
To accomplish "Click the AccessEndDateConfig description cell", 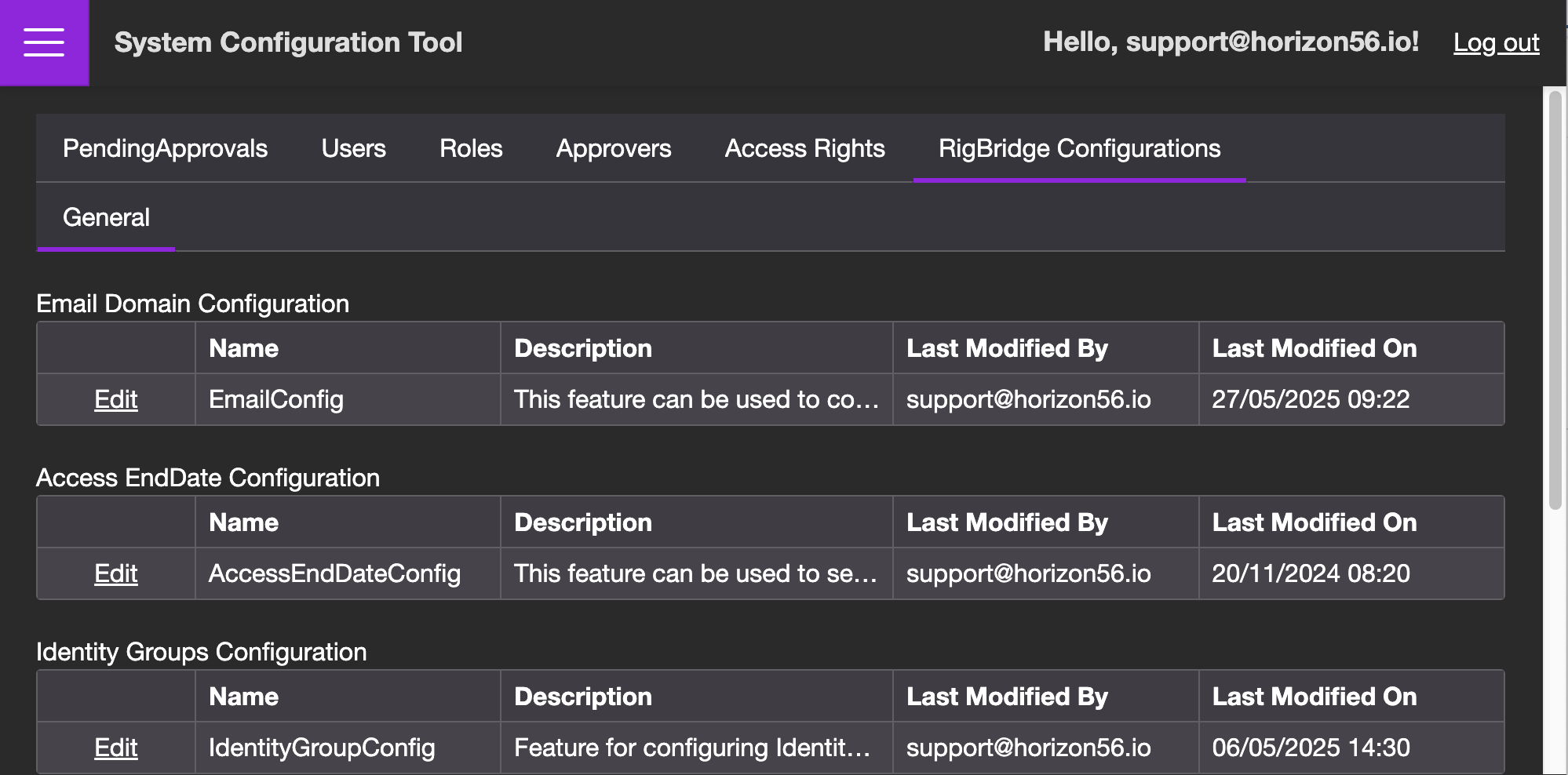I will tap(695, 573).
